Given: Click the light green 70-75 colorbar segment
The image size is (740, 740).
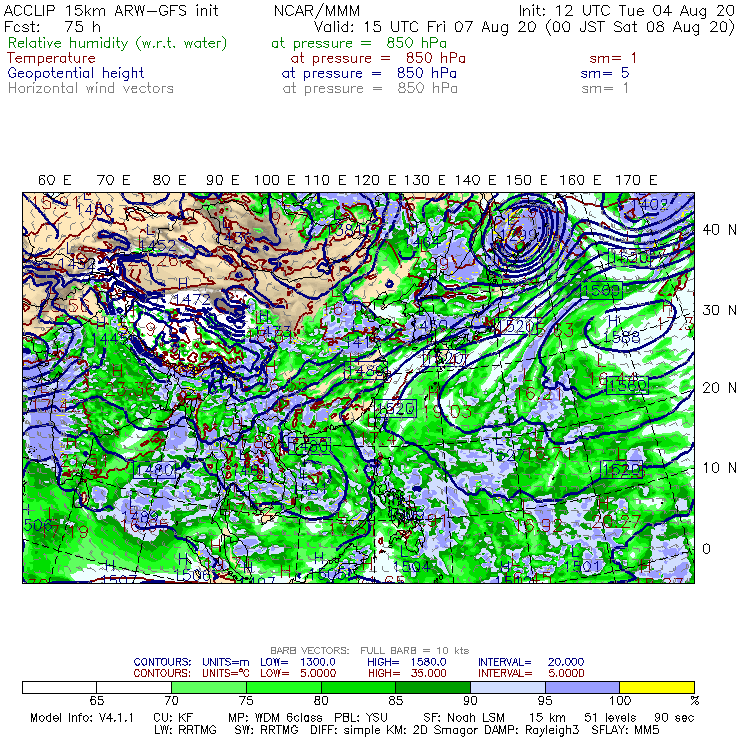Looking at the screenshot, I should pyautogui.click(x=209, y=687).
